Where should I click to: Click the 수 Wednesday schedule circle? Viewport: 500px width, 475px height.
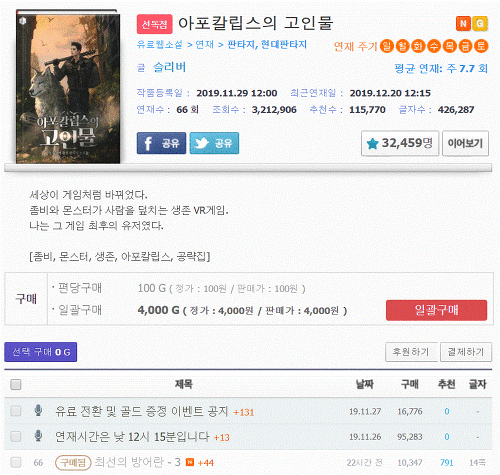tap(434, 46)
